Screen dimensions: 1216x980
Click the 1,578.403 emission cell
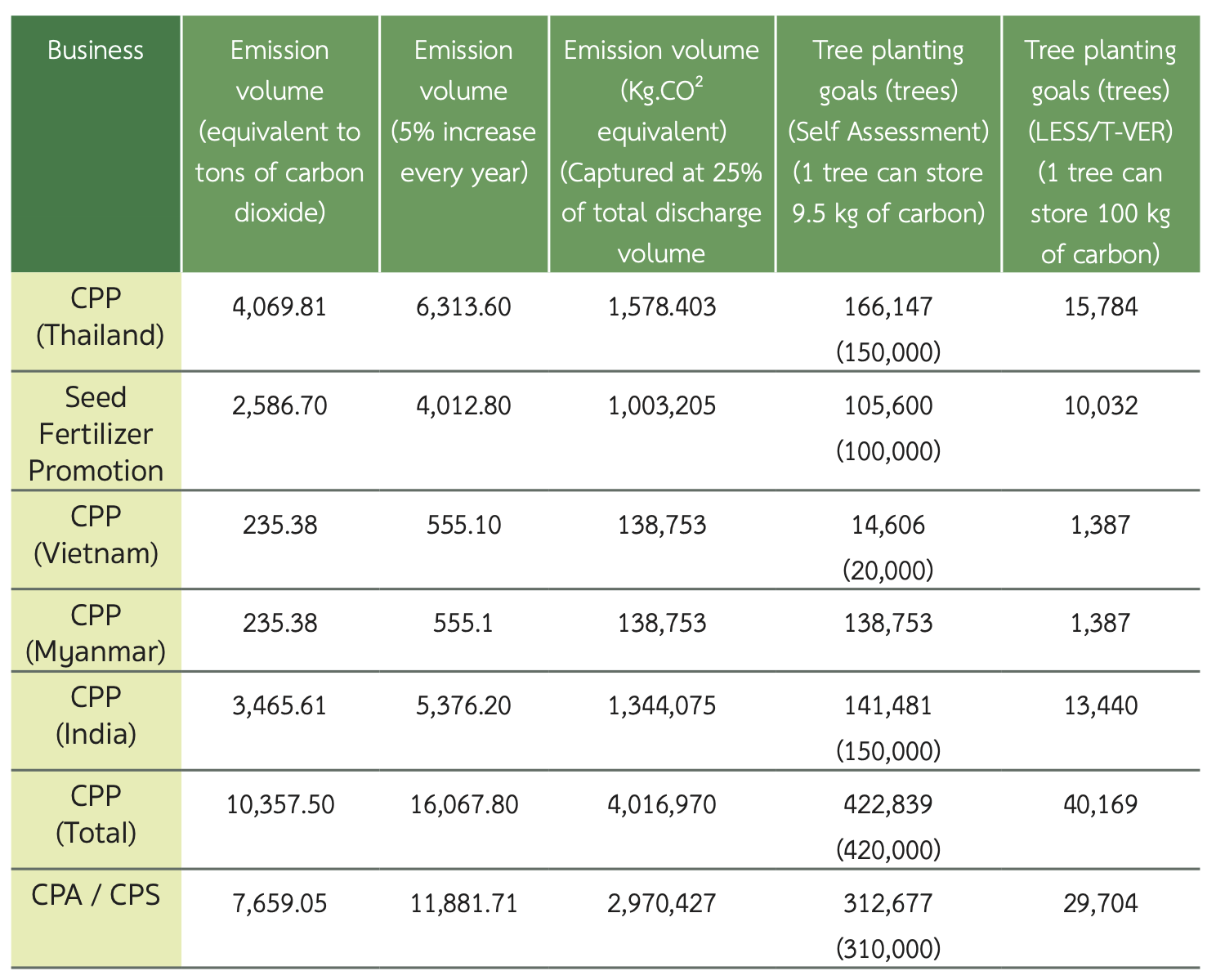click(x=661, y=307)
